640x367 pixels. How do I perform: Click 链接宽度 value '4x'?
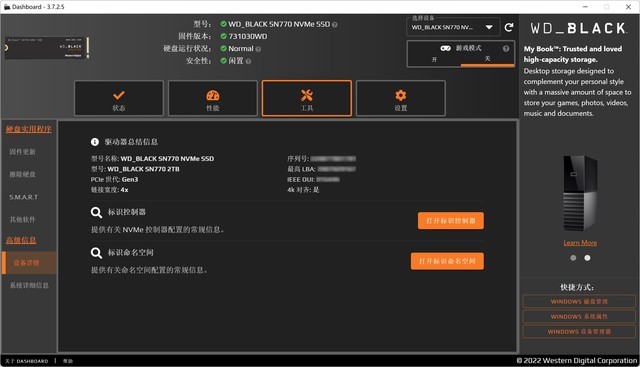point(124,190)
